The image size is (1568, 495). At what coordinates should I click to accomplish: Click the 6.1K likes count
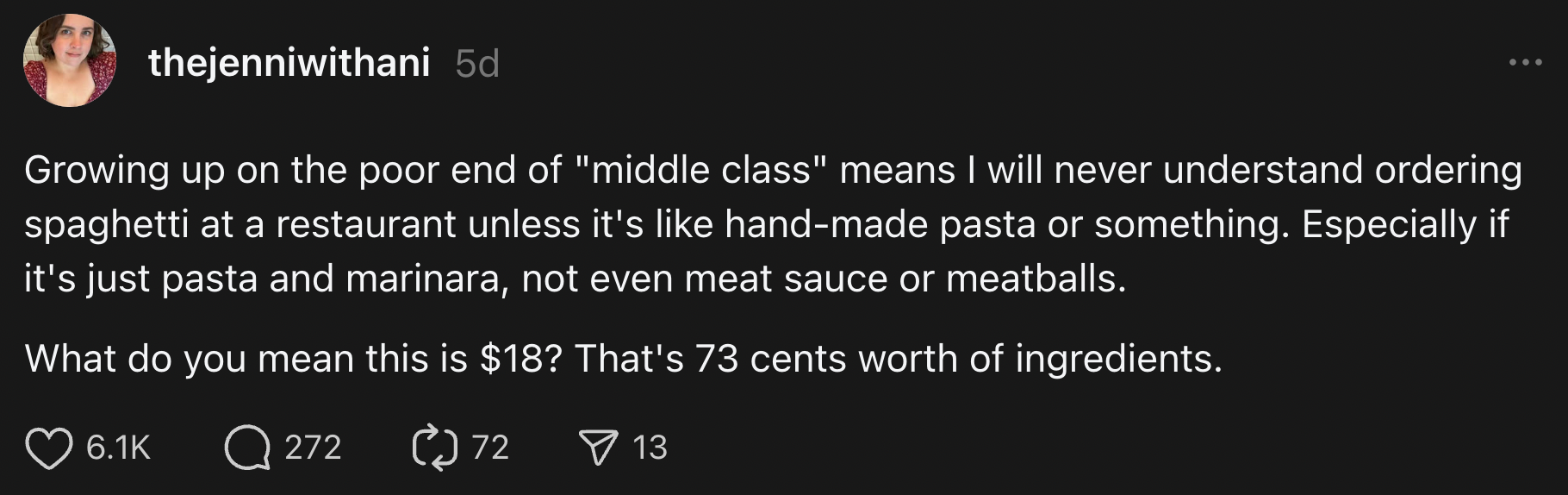pyautogui.click(x=118, y=448)
